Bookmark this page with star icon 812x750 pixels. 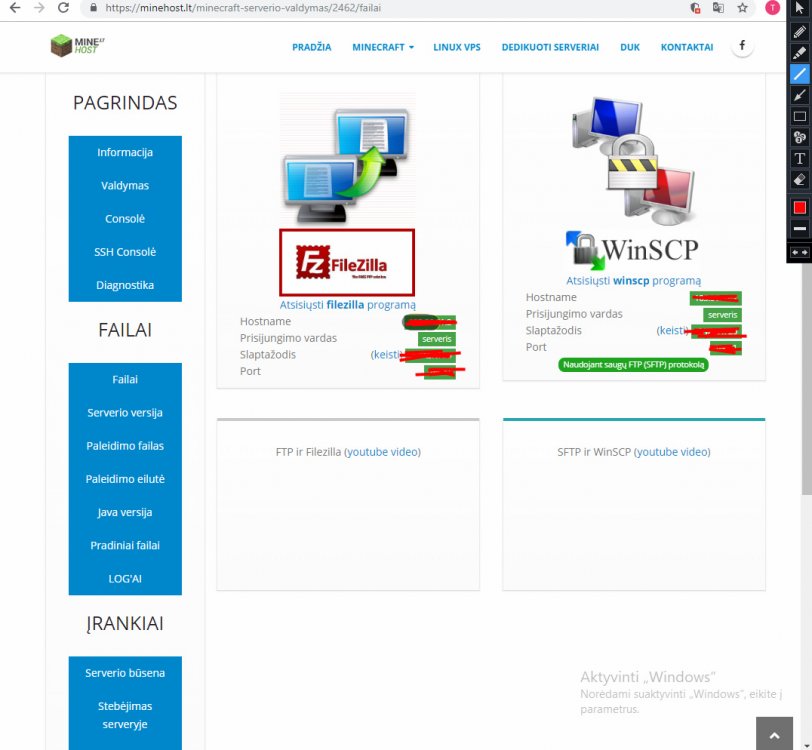click(x=743, y=8)
